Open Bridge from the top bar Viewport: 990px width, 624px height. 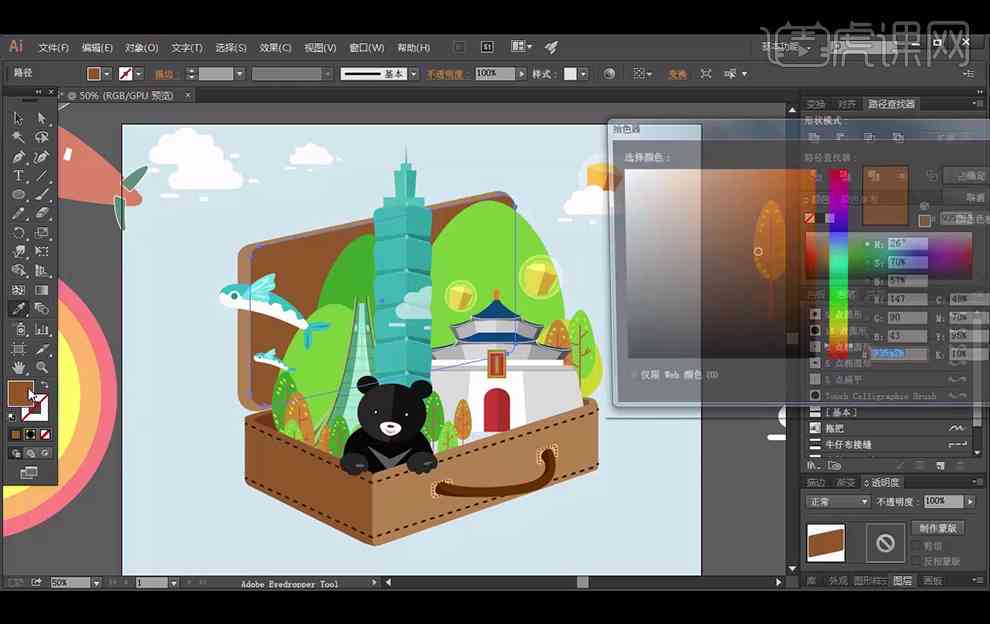(x=460, y=47)
